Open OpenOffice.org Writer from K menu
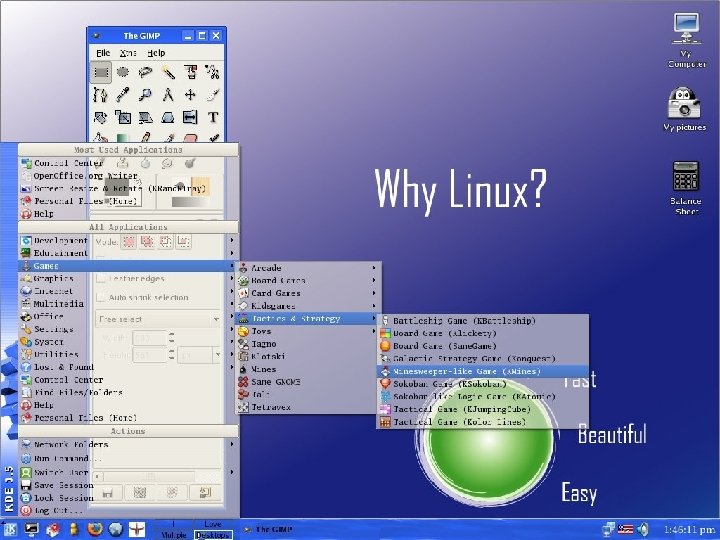This screenshot has height=540, width=720. tap(128, 176)
